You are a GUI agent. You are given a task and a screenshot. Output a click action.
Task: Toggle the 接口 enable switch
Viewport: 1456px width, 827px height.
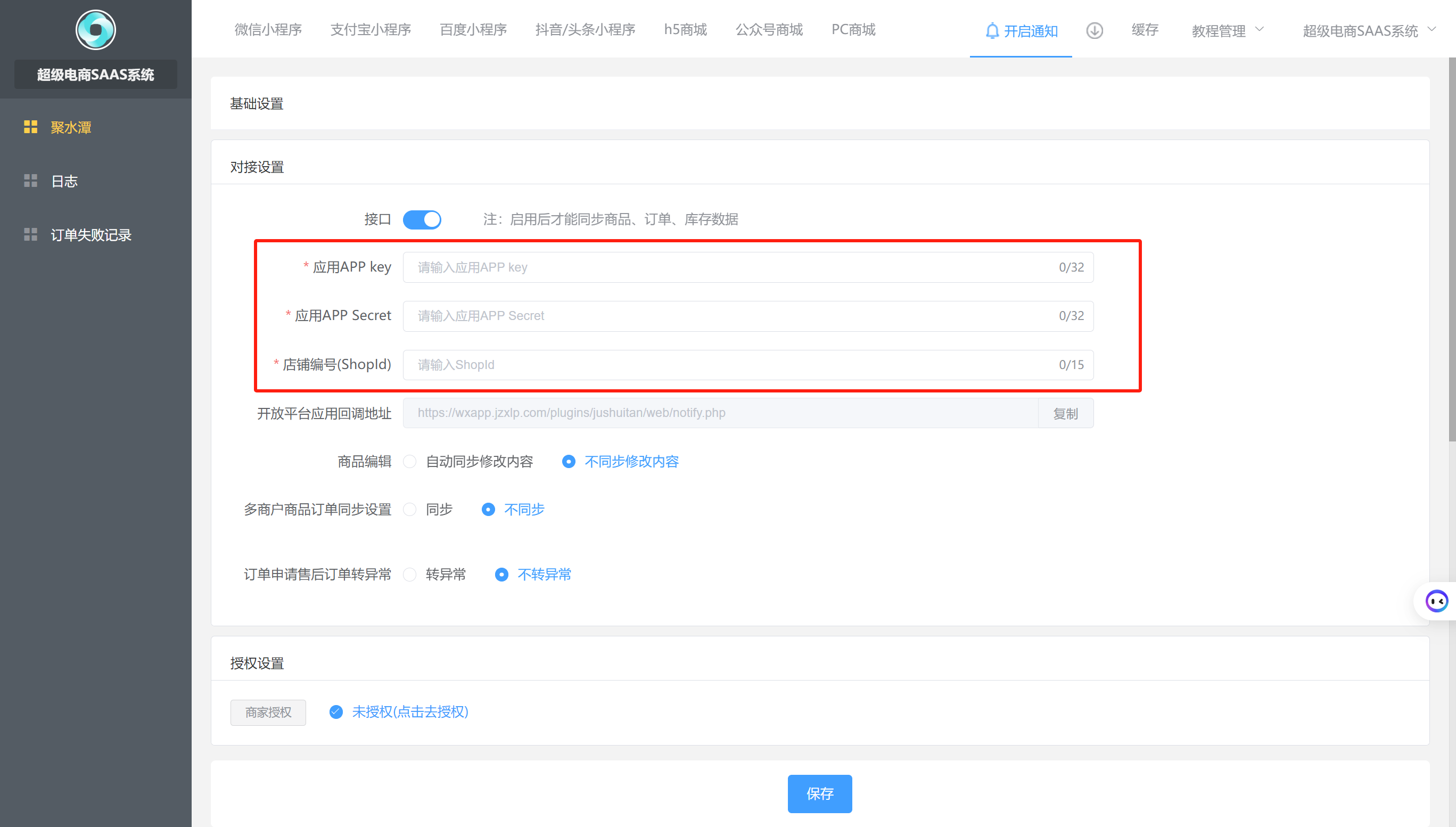click(422, 219)
